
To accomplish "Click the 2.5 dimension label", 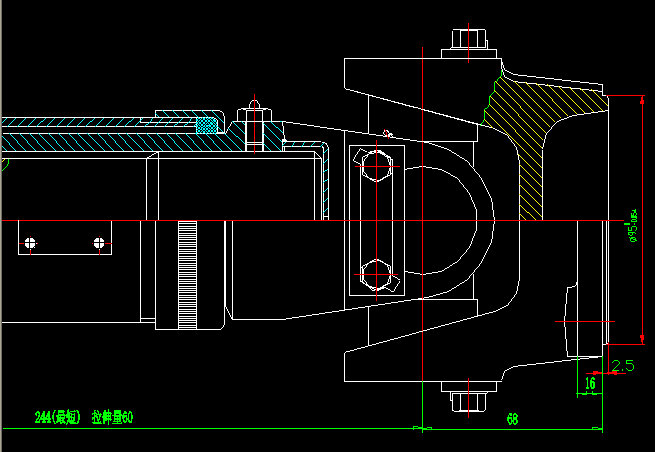I will [x=622, y=366].
